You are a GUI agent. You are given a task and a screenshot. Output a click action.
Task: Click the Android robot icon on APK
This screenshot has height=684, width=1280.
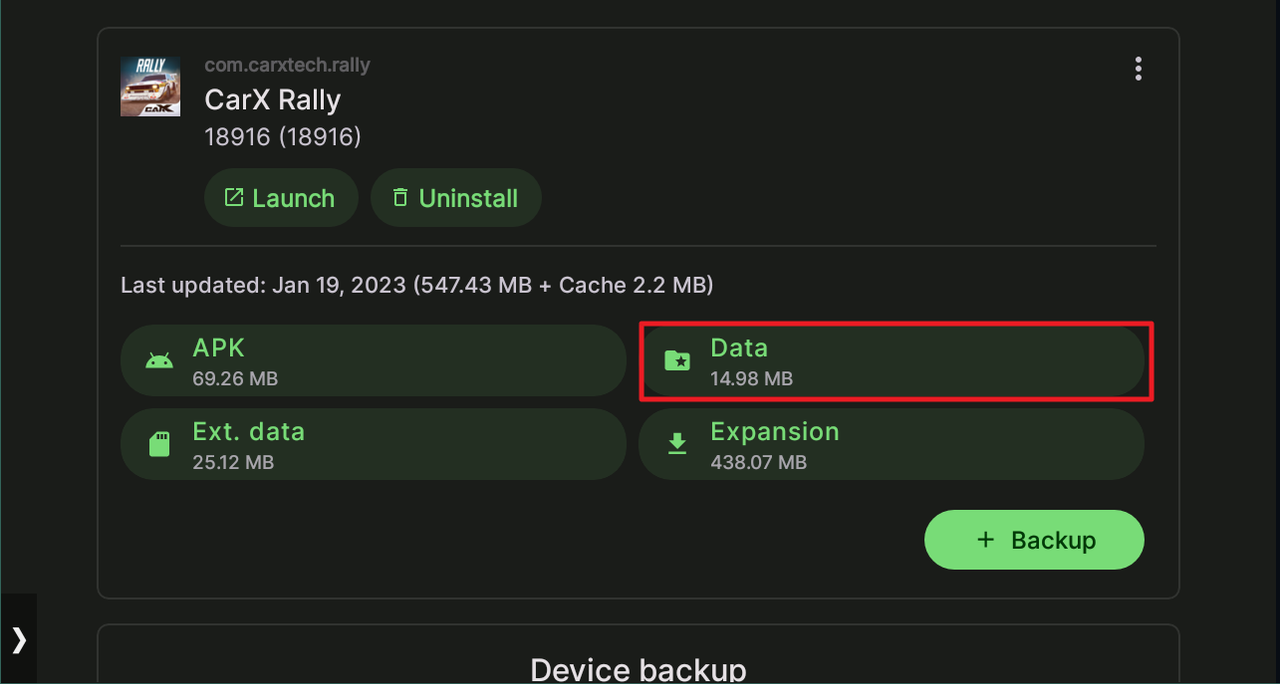[x=159, y=360]
